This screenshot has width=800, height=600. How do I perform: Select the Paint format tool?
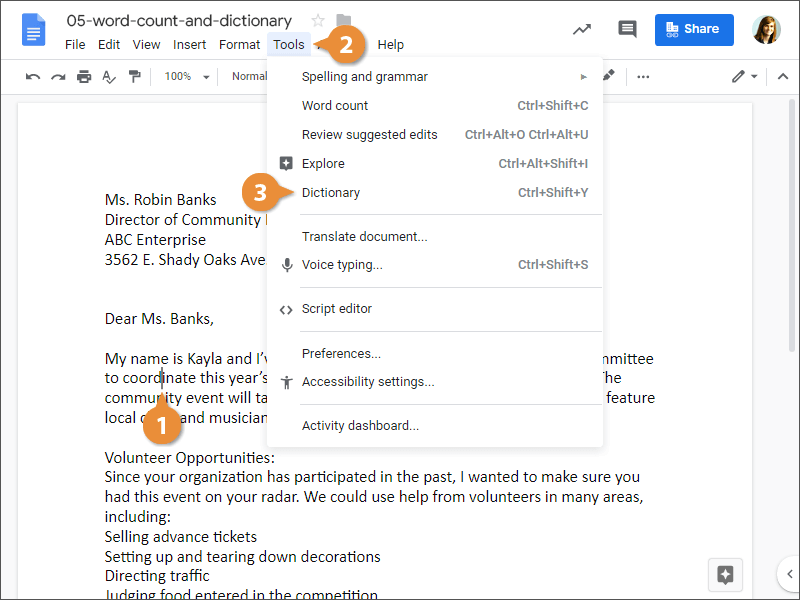(135, 76)
